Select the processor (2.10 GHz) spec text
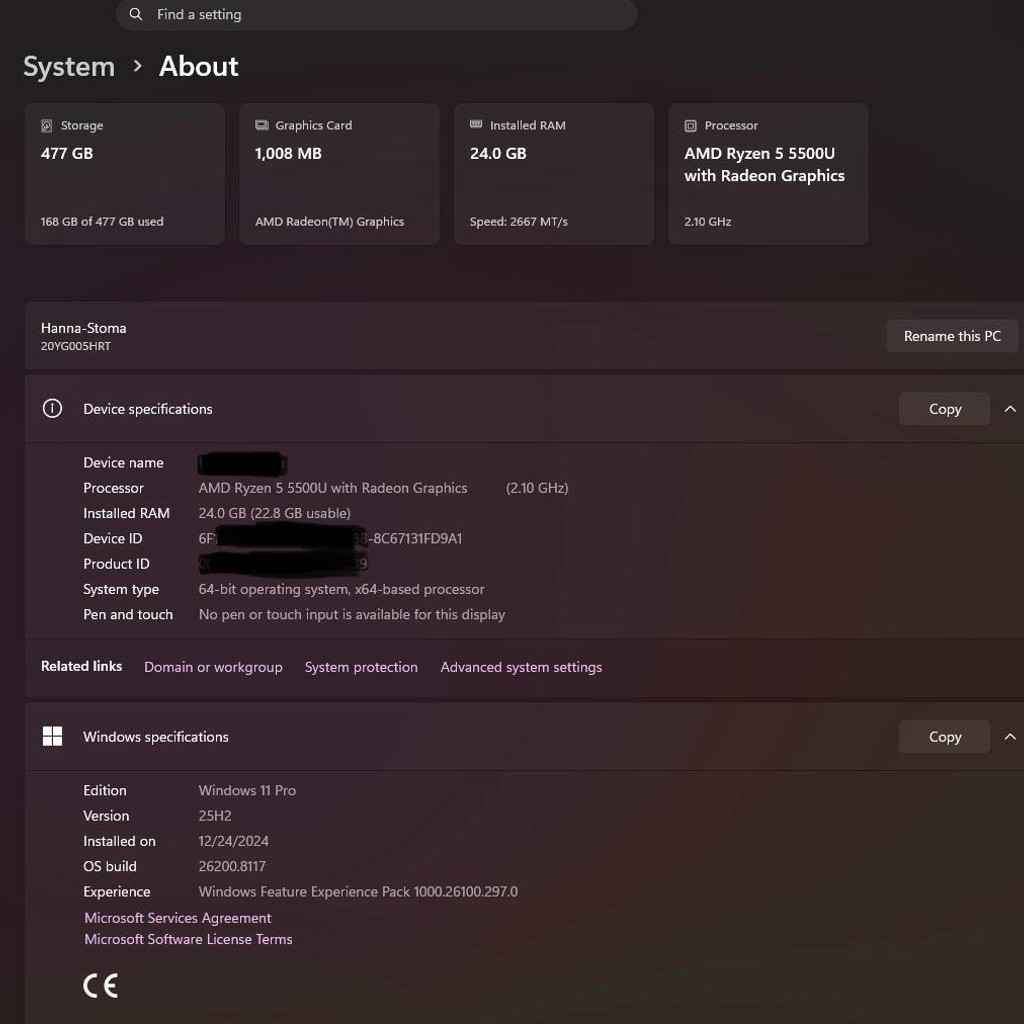The height and width of the screenshot is (1024, 1024). [x=537, y=488]
